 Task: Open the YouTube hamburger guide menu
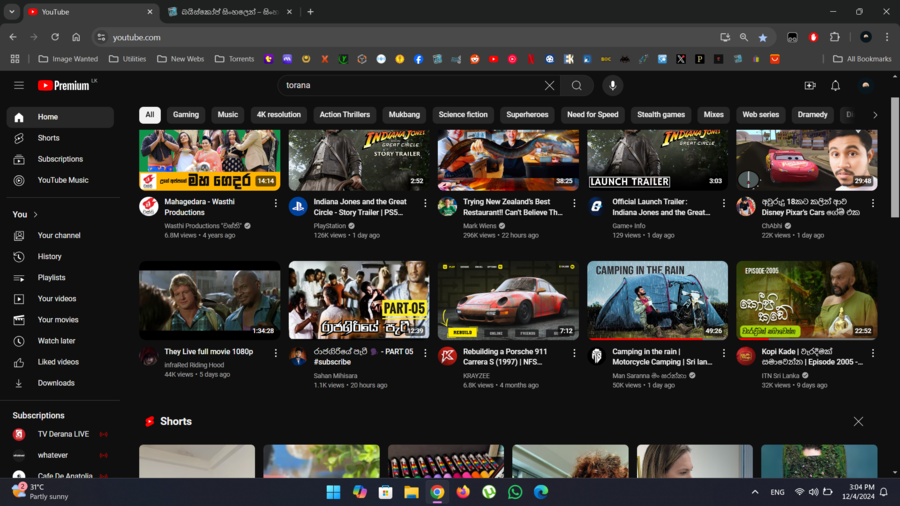tap(19, 85)
